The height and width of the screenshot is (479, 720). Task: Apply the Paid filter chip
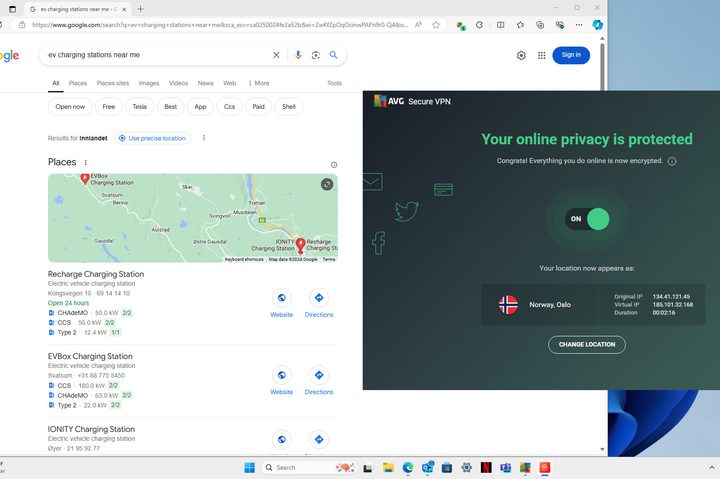click(x=258, y=107)
